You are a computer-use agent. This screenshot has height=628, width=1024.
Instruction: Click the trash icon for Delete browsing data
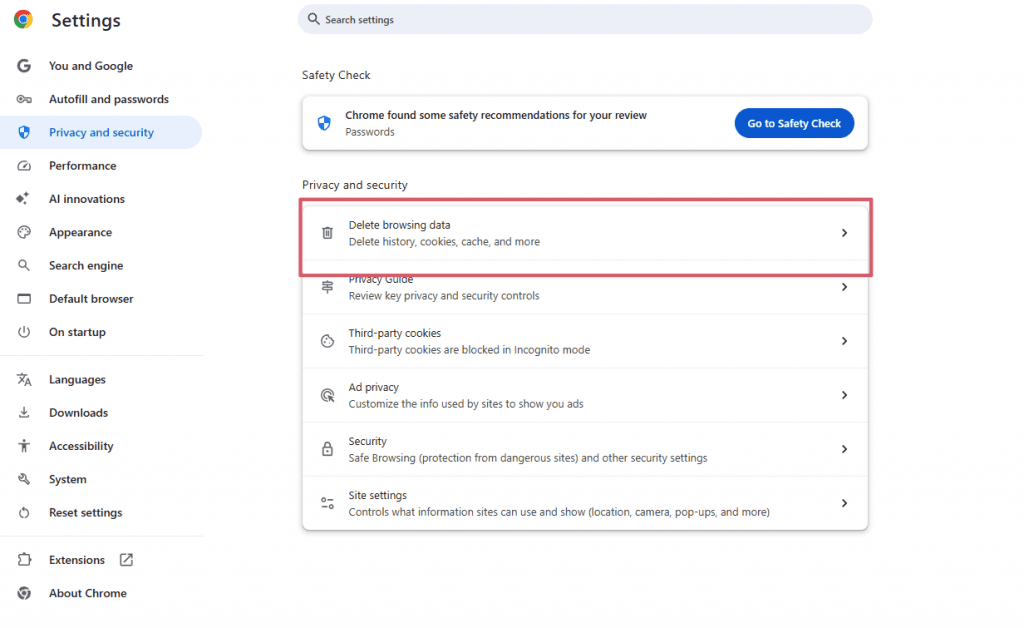[327, 233]
